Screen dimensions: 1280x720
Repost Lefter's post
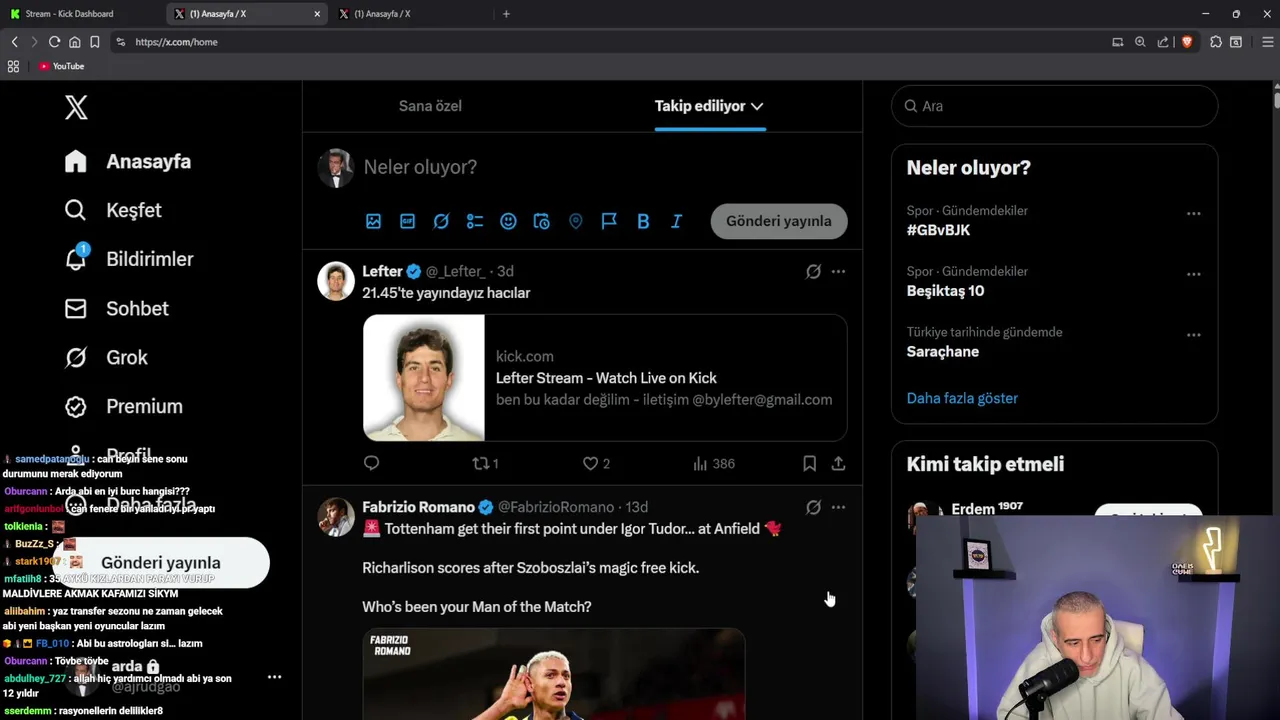(485, 463)
